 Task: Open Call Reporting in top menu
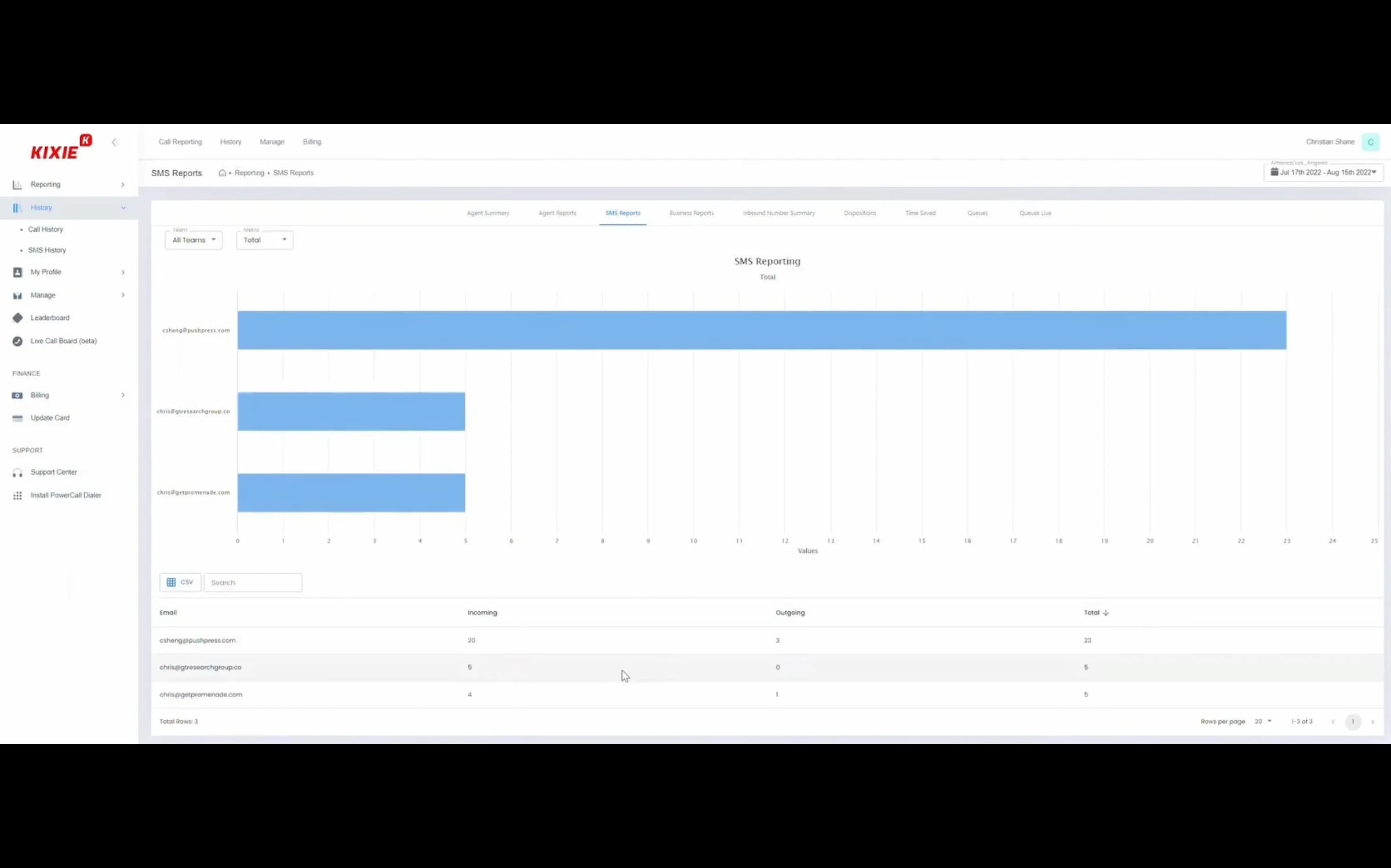[x=180, y=142]
